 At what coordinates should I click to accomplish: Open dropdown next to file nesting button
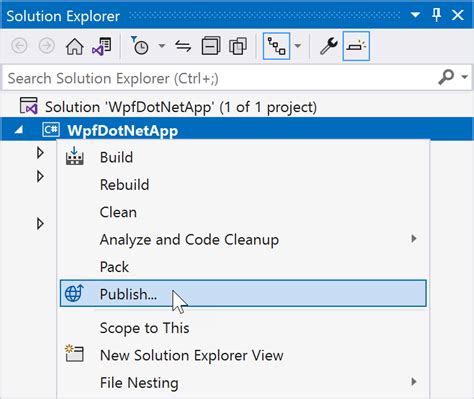click(298, 46)
